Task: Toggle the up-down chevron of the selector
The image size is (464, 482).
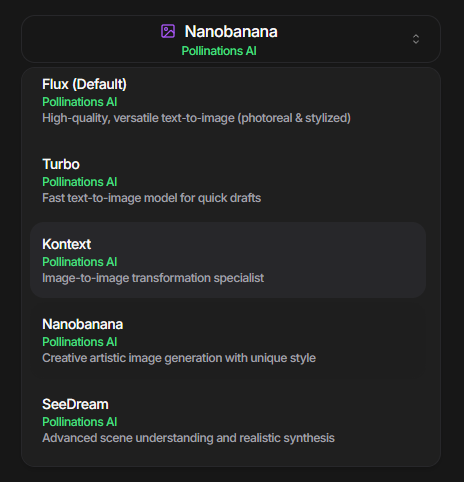Action: click(x=416, y=39)
